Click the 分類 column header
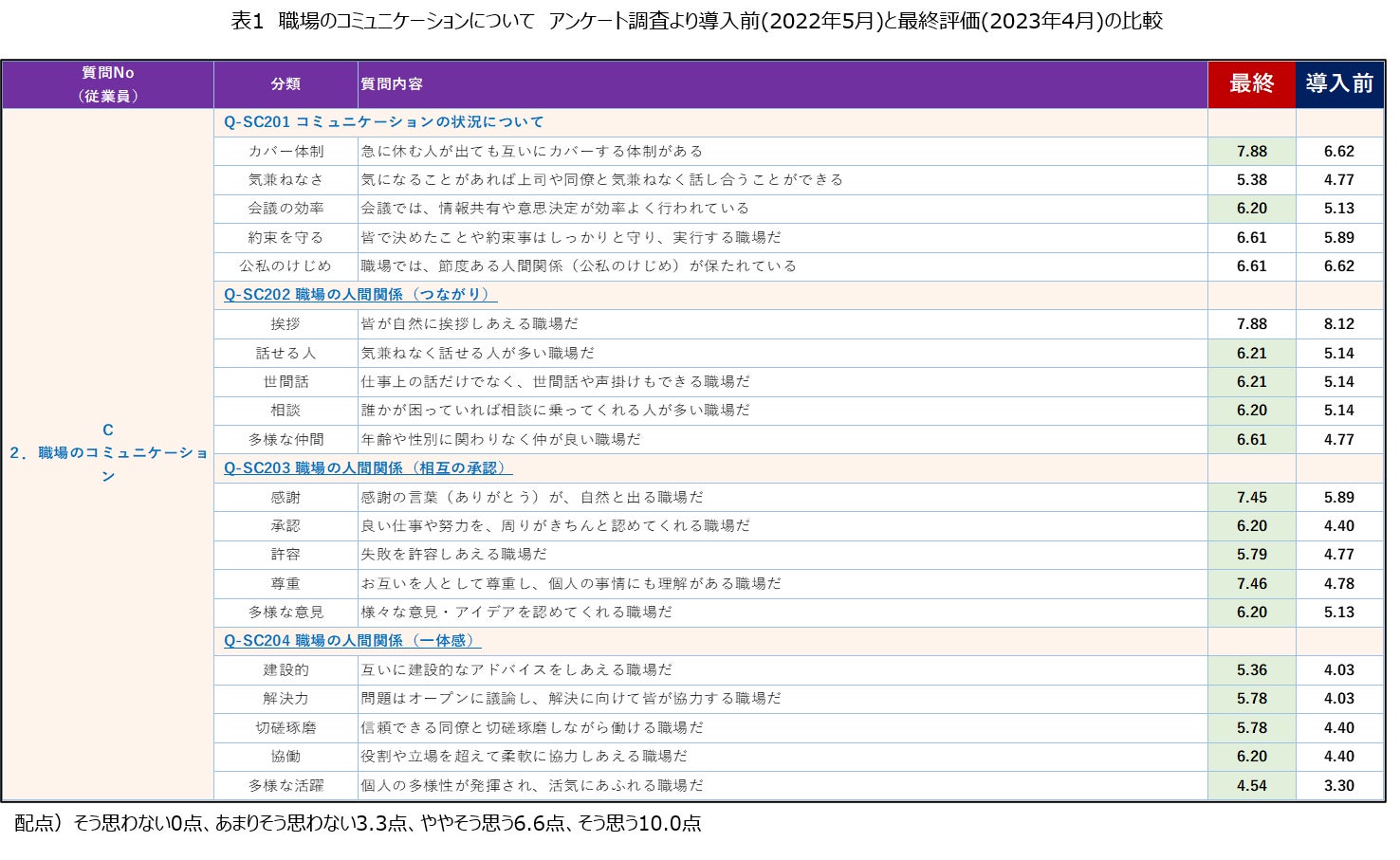Viewport: 1400px width, 860px height. tap(286, 84)
